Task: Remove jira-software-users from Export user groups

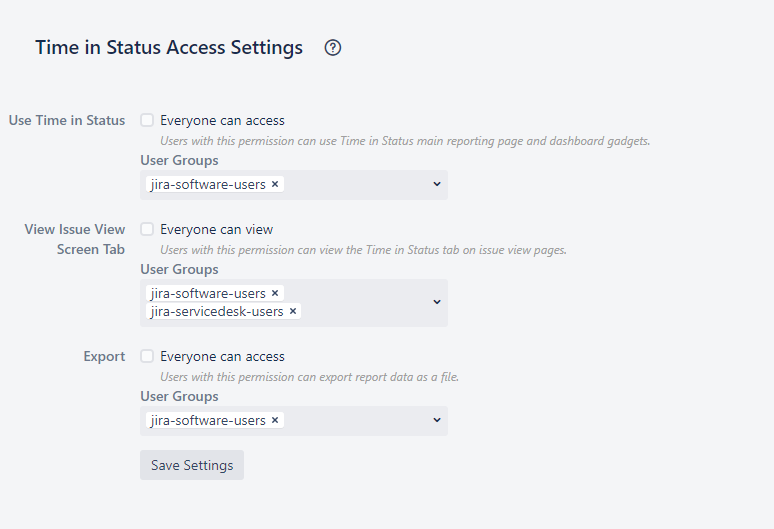Action: (275, 420)
